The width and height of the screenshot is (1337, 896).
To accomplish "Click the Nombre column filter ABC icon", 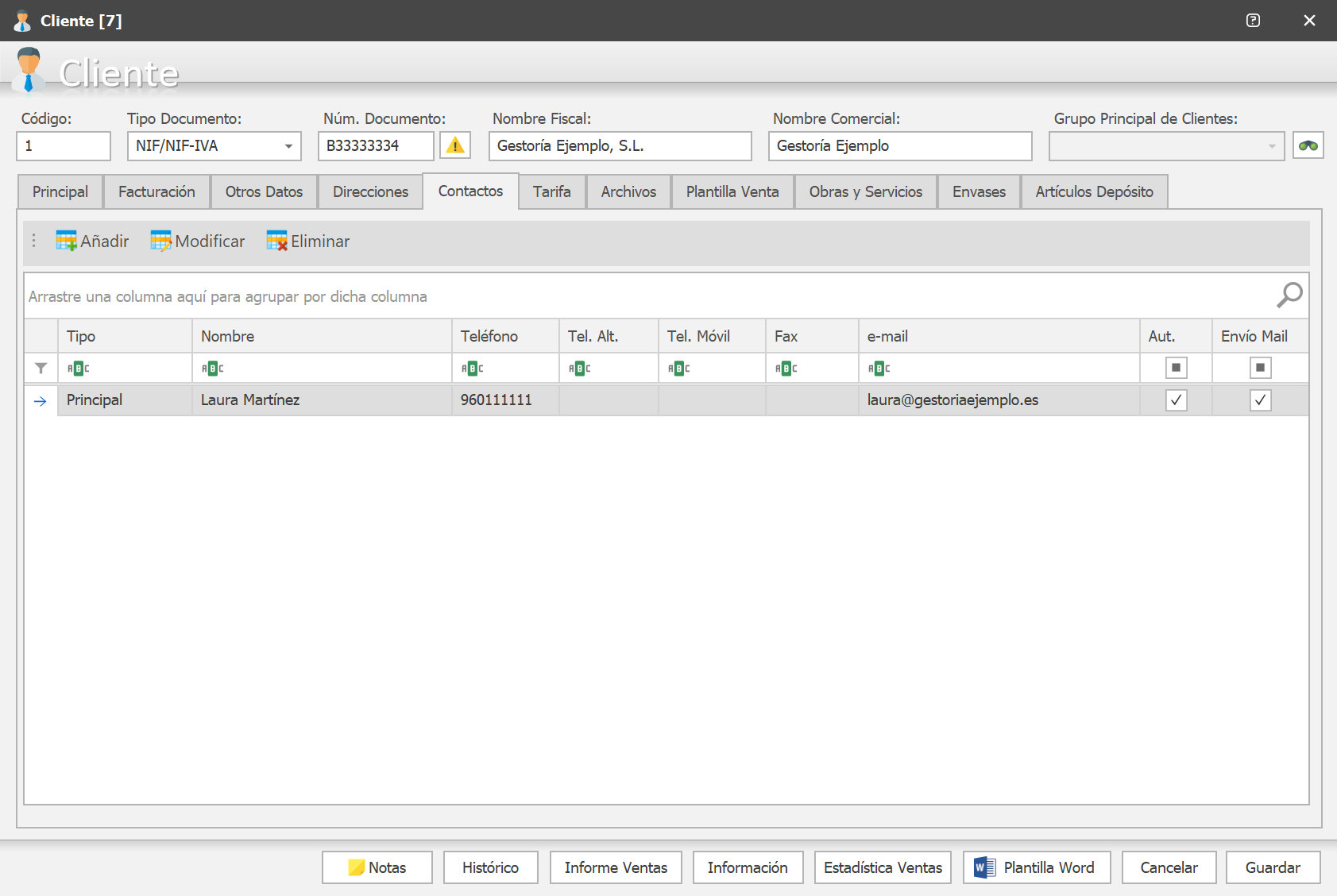I will coord(213,369).
